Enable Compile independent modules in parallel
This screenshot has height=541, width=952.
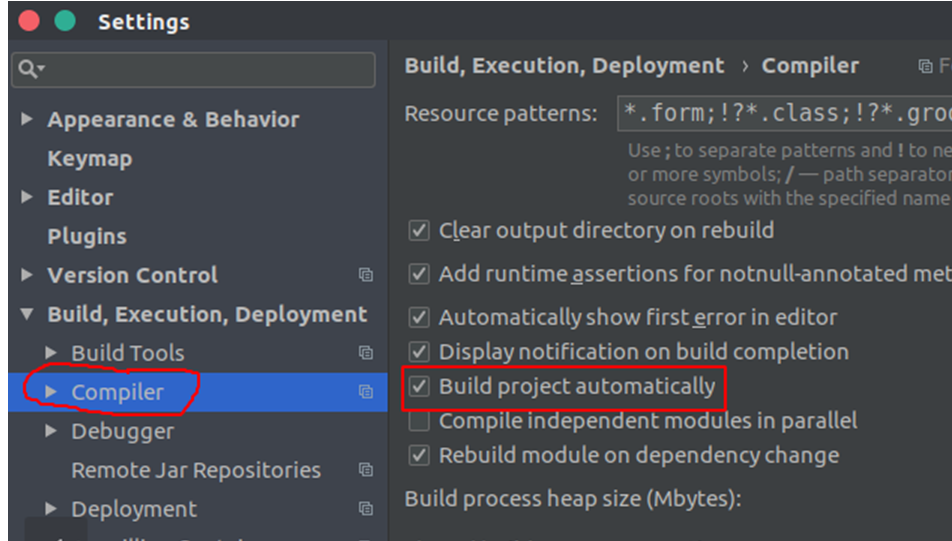tap(419, 421)
